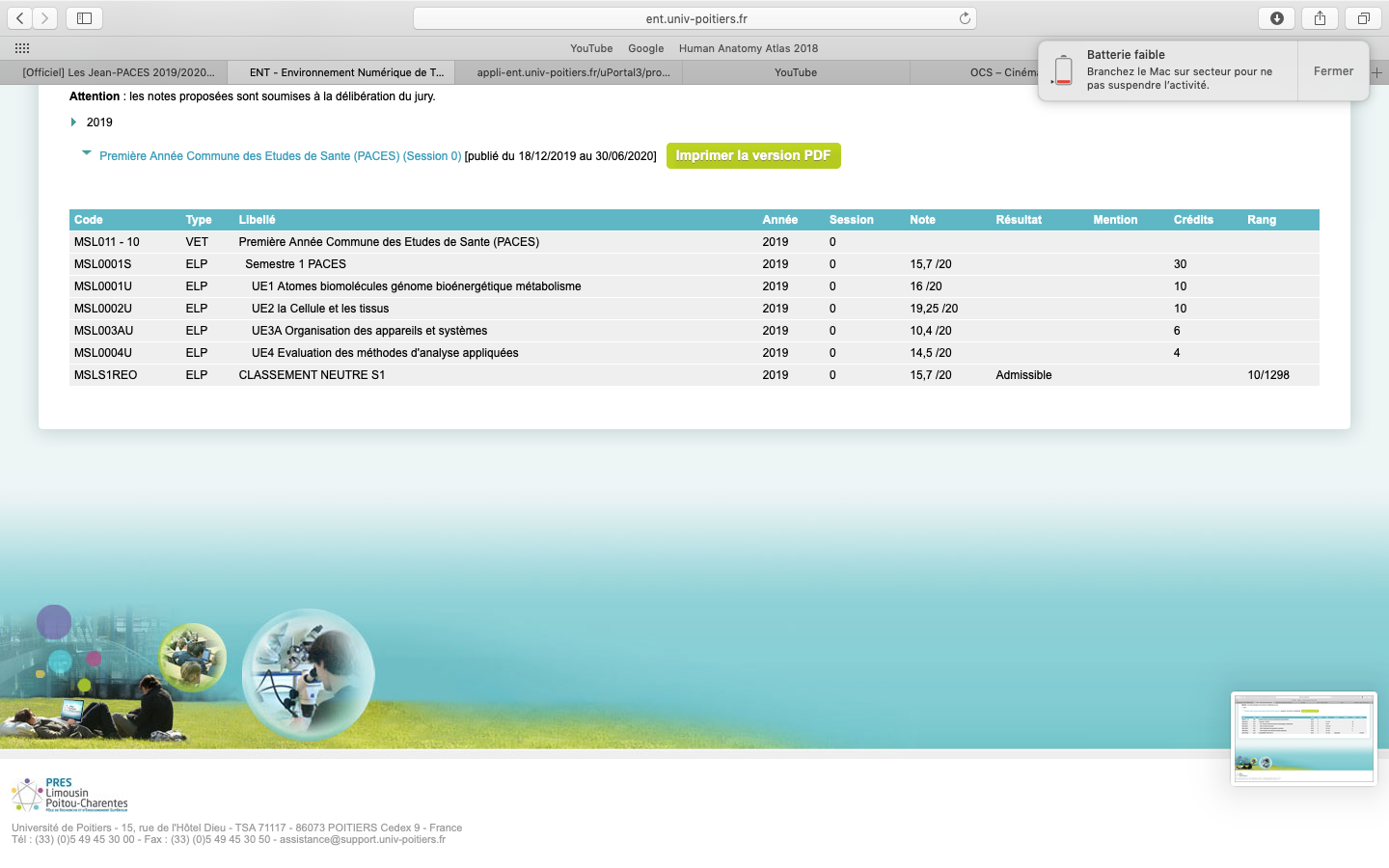This screenshot has width=1389, height=868.
Task: Click the Share icon in the toolbar
Action: 1320,18
